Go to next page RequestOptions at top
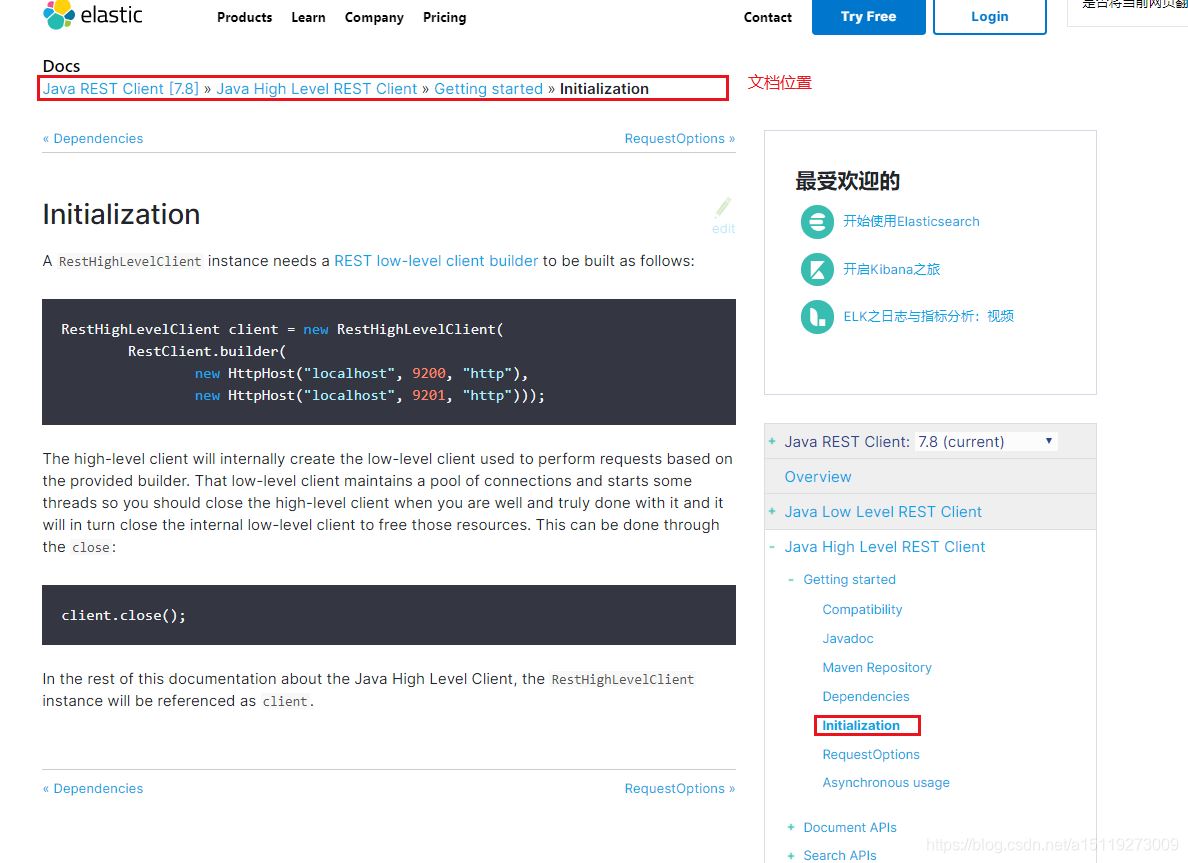Screen dimensions: 1188x863 (680, 139)
